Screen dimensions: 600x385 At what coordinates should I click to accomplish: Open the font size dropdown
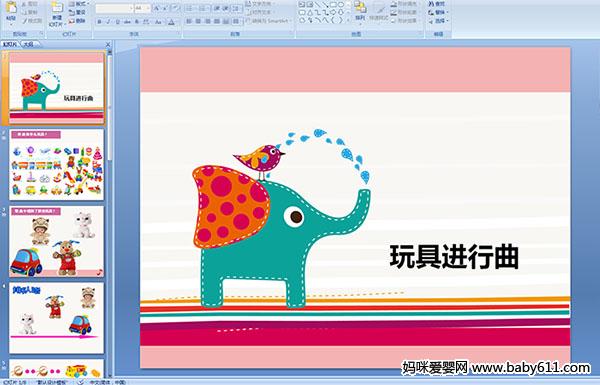pos(142,8)
